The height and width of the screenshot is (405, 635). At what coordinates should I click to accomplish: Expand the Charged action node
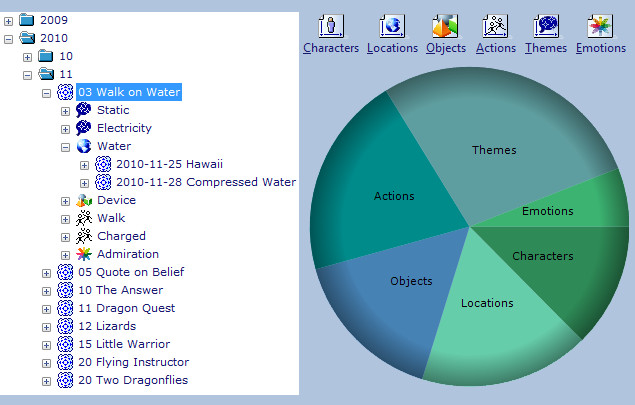coord(66,237)
